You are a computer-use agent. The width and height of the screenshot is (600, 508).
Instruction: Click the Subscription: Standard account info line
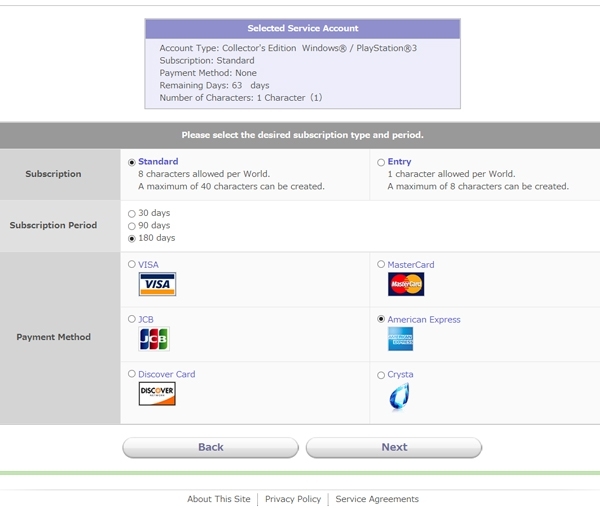click(x=207, y=60)
